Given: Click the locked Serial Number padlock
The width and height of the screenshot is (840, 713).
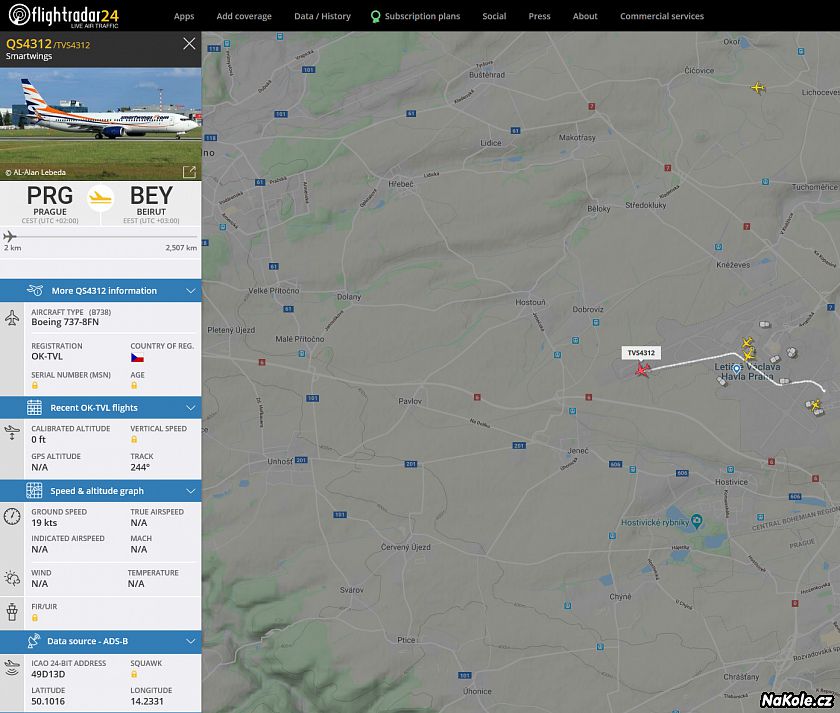Looking at the screenshot, I should coord(35,385).
